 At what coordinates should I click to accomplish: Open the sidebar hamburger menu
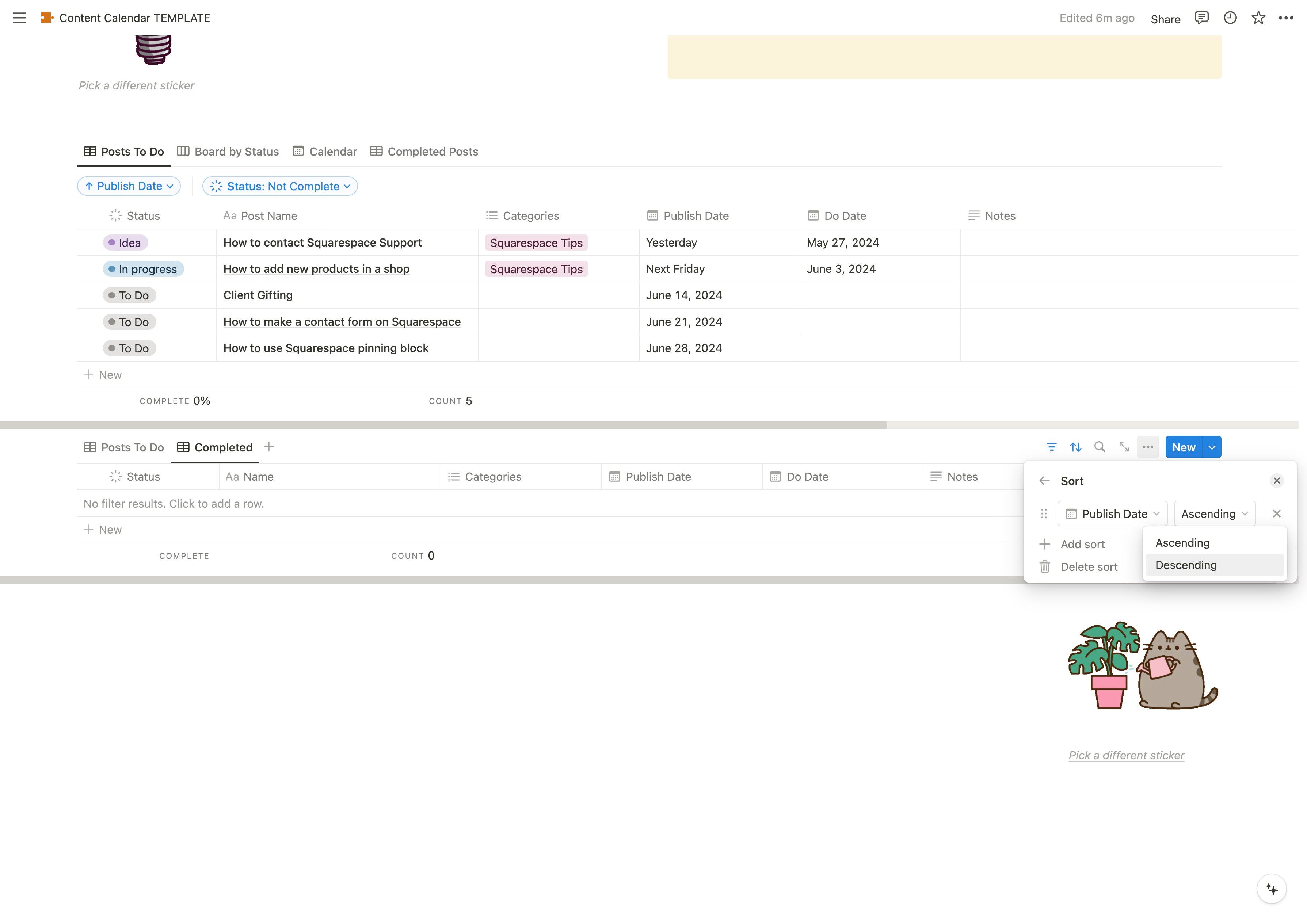pyautogui.click(x=19, y=18)
